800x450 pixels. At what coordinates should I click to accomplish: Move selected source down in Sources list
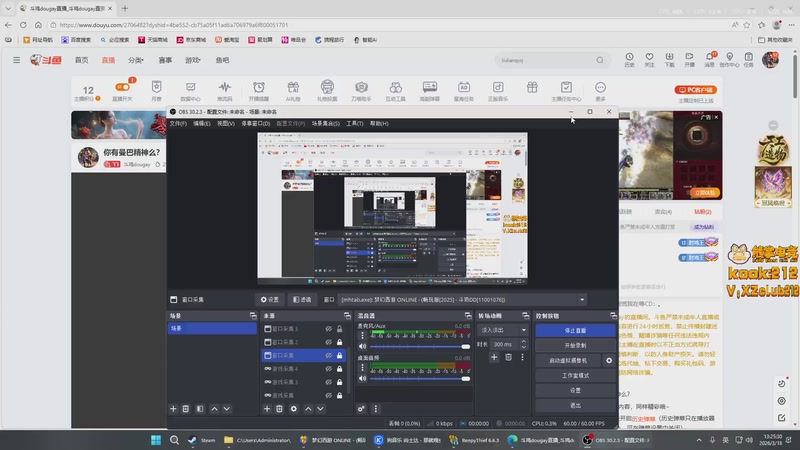tap(320, 409)
